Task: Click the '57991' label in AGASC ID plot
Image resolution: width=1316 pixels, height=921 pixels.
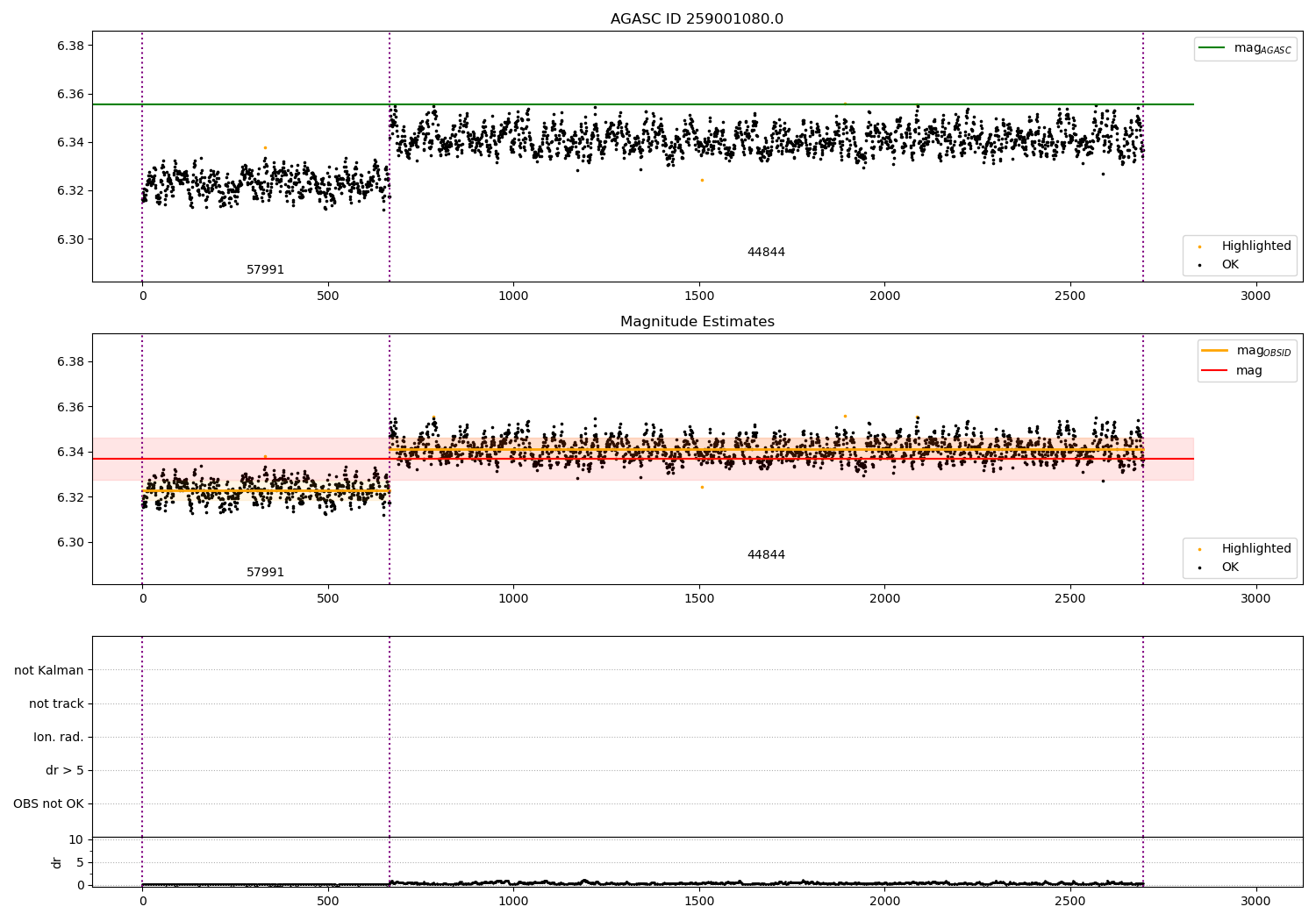Action: coord(265,270)
